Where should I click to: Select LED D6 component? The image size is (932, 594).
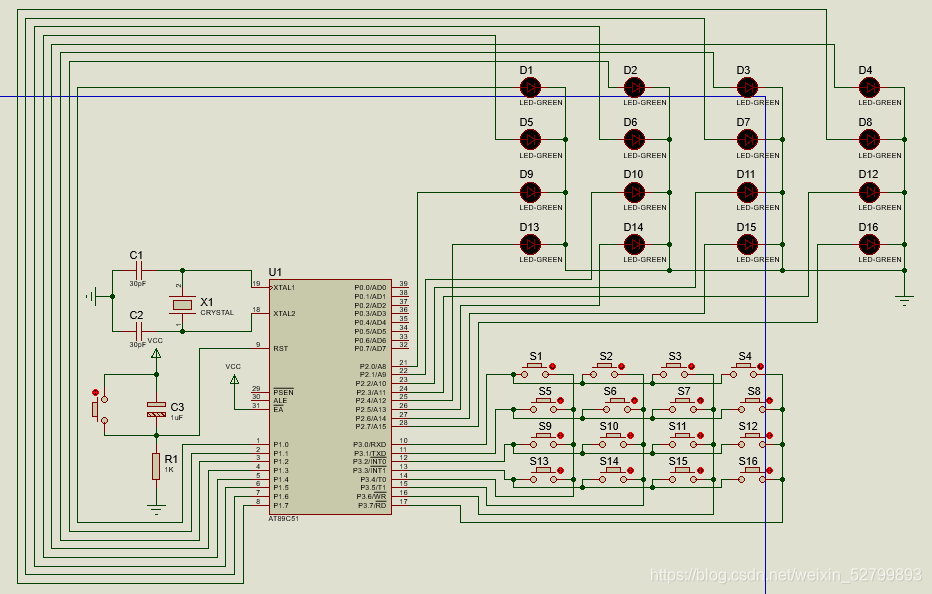coord(634,140)
